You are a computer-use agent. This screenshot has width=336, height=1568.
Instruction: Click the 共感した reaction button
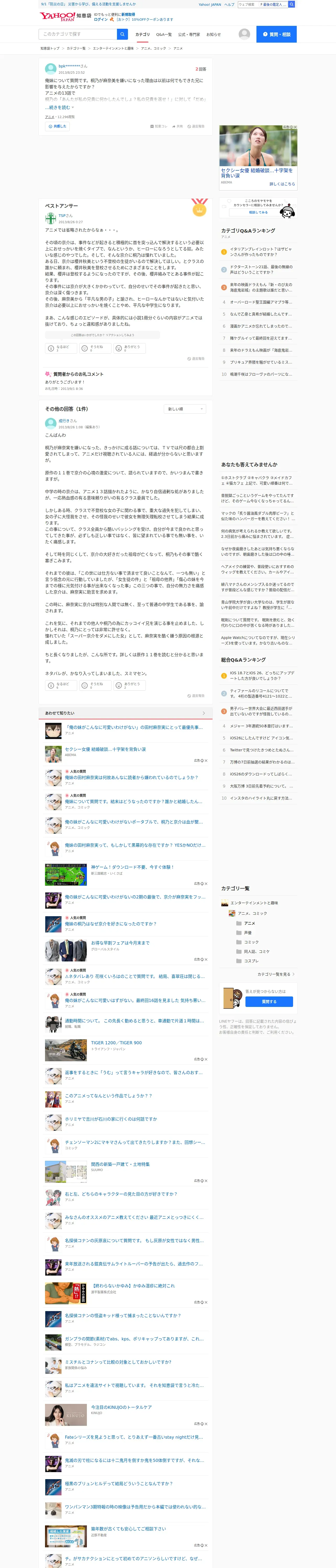57,126
